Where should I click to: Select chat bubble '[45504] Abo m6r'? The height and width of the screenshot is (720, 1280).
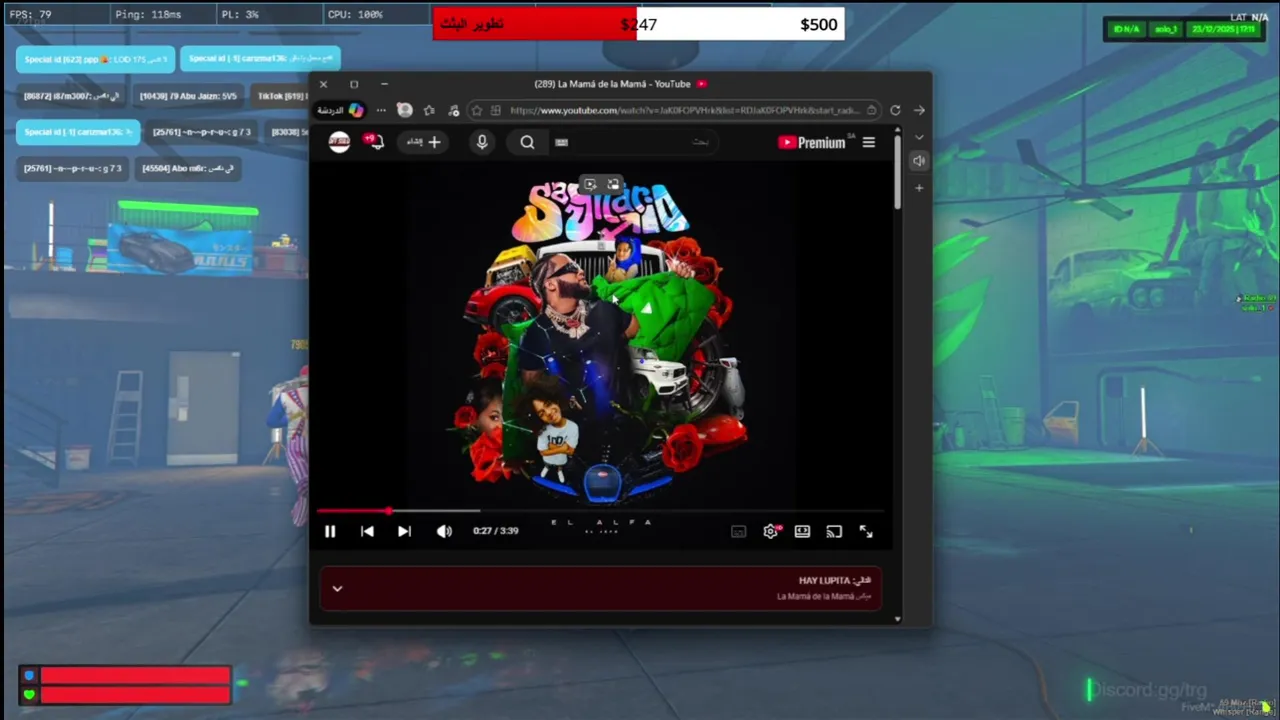188,168
